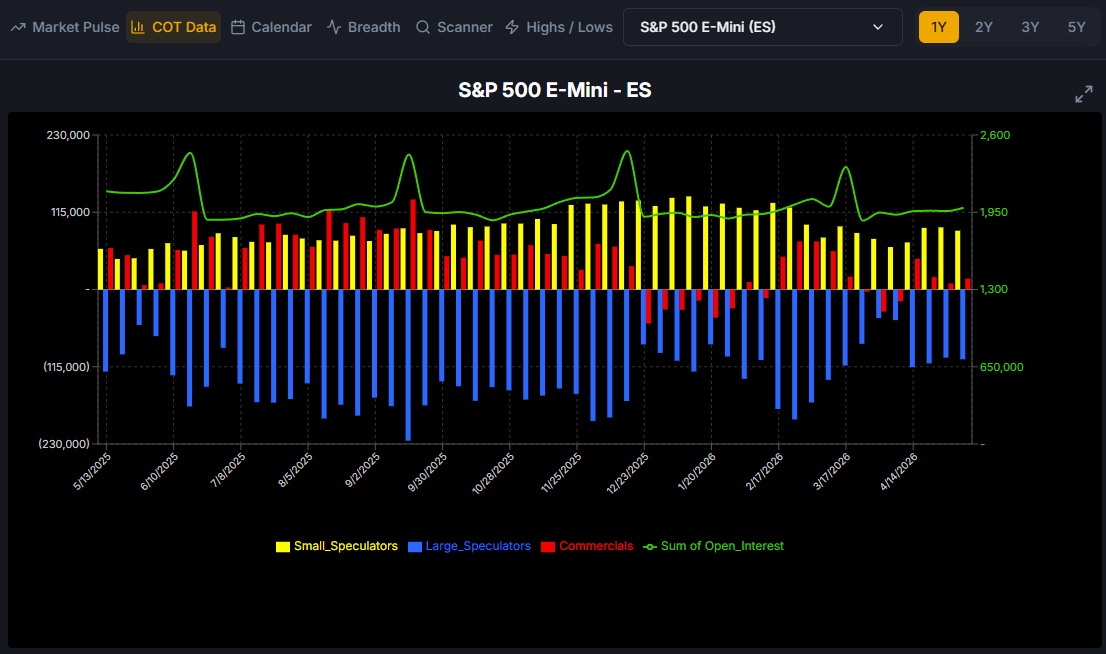
Task: Click the 11/25/2025 x-axis date label
Action: (561, 472)
